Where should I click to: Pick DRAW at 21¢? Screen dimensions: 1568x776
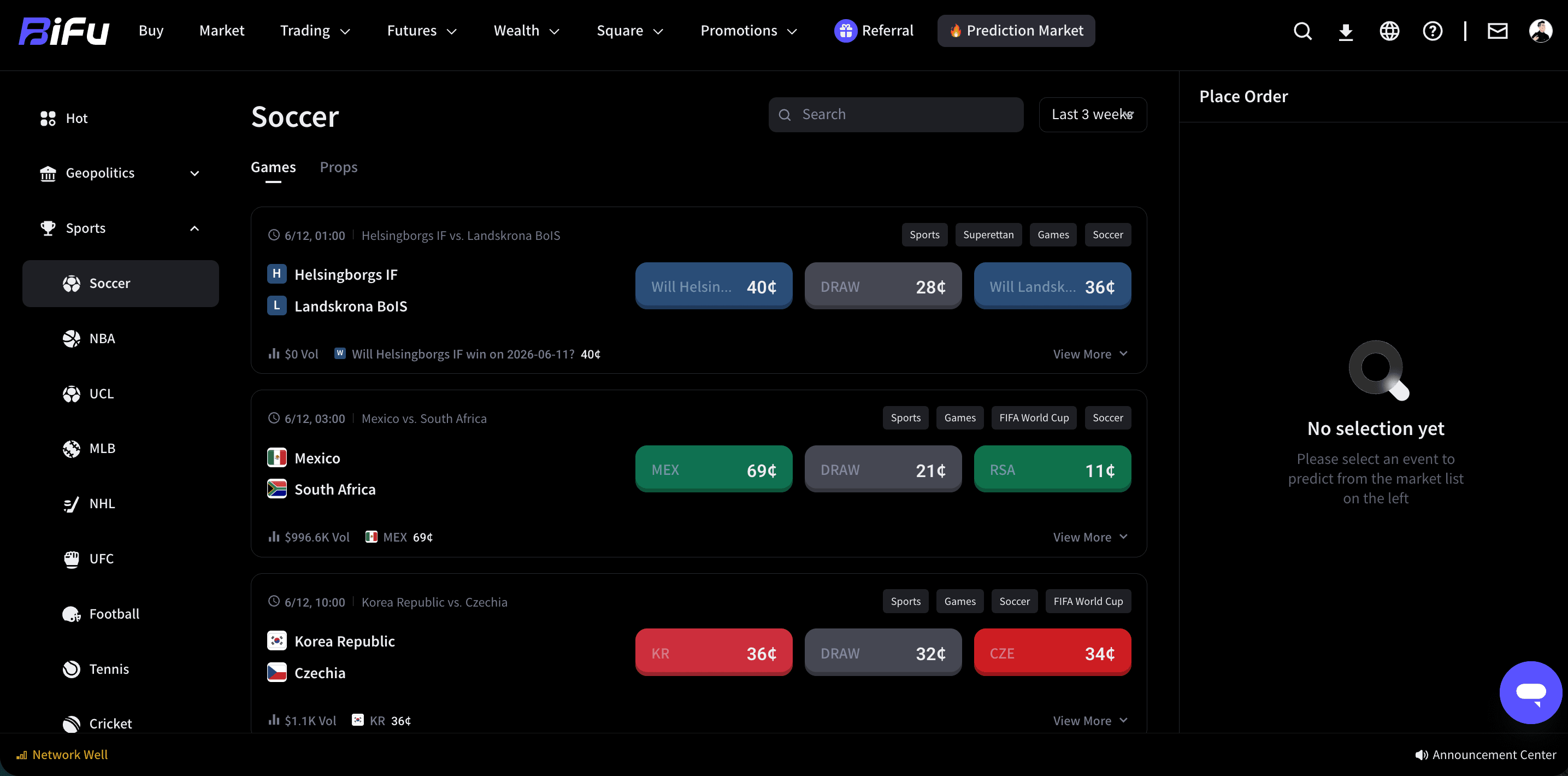coord(883,469)
